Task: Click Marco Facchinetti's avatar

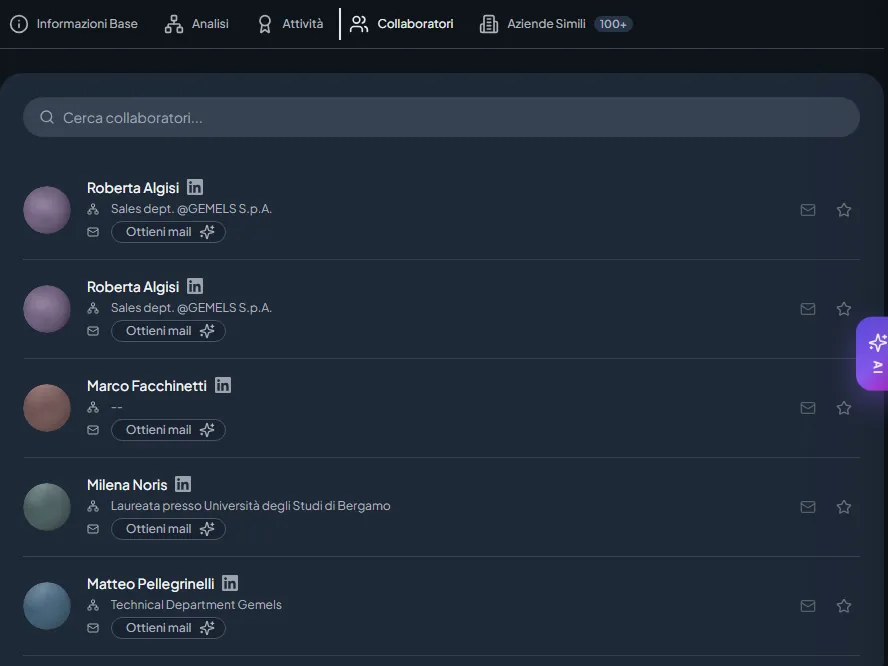Action: [x=47, y=408]
